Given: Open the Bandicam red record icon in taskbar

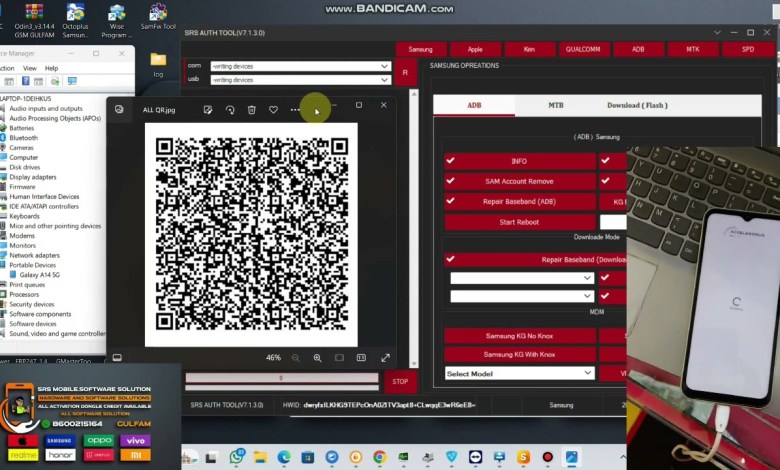Looking at the screenshot, I should 547,457.
